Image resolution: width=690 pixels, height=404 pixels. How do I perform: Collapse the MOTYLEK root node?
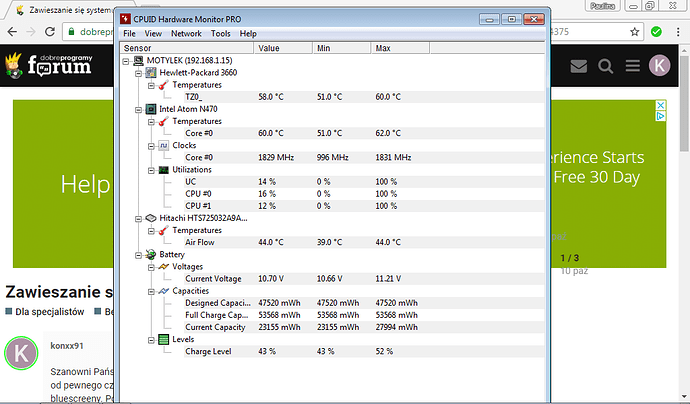(x=126, y=61)
